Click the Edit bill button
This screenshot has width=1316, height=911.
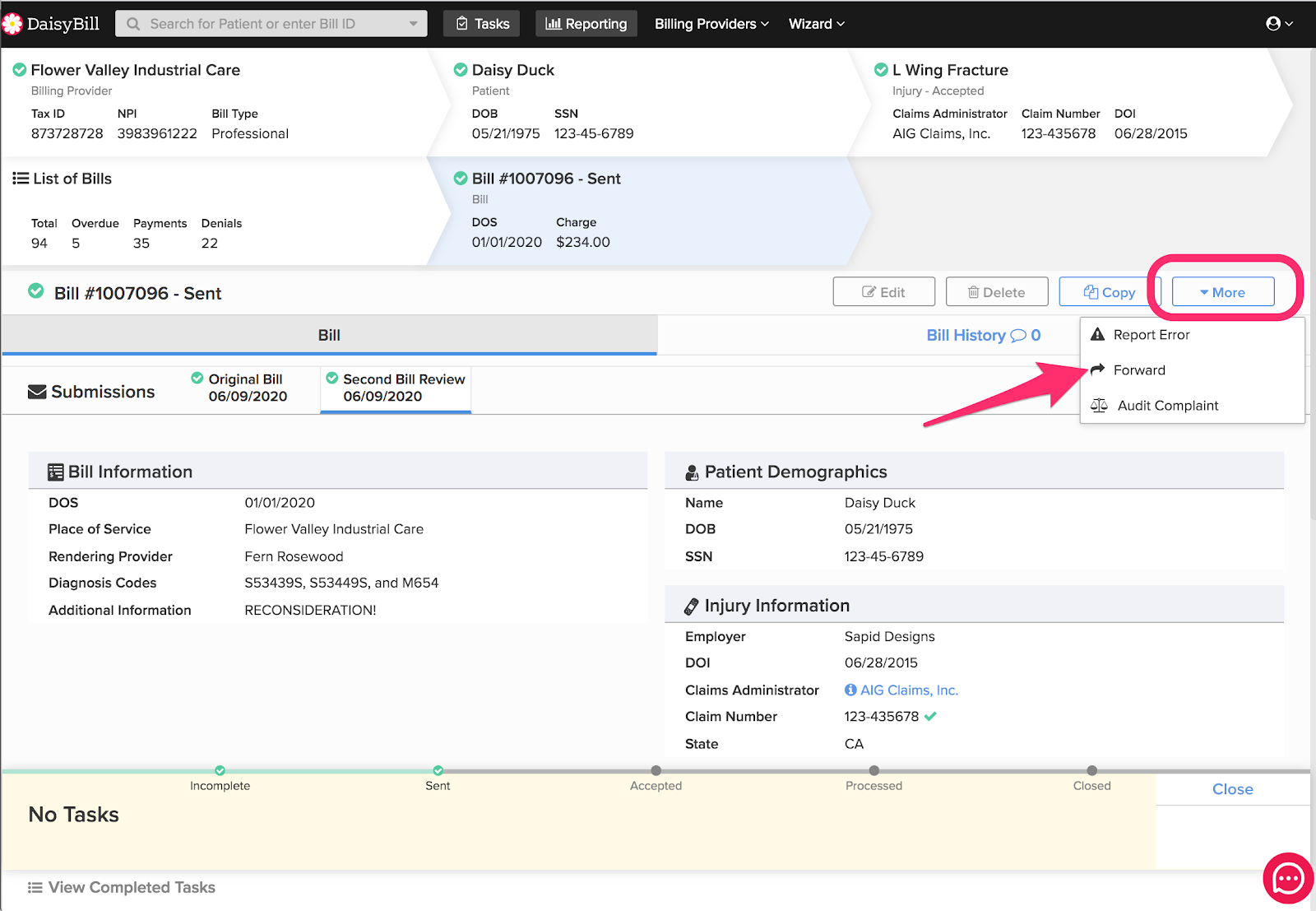point(884,292)
